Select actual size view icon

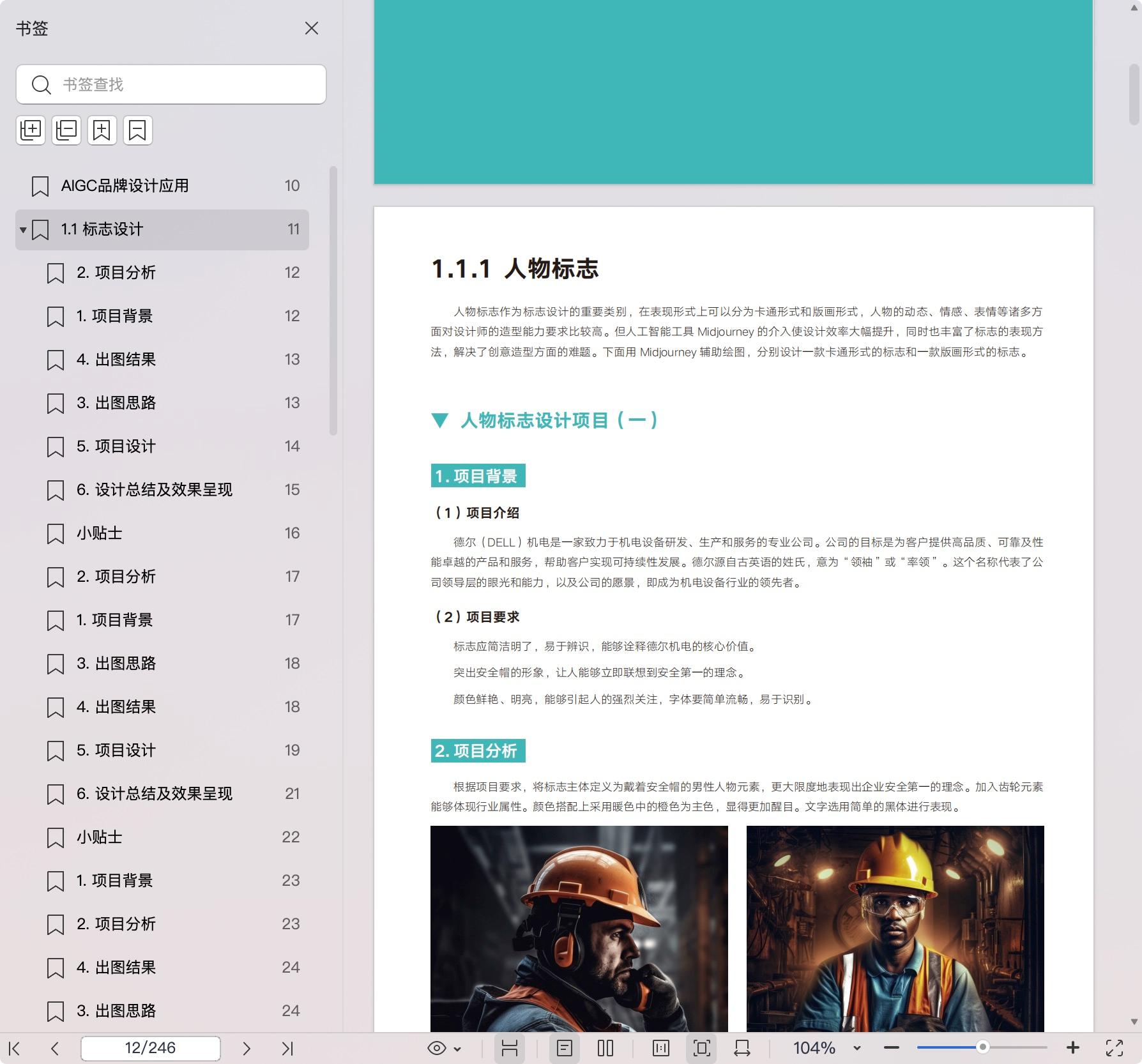pos(661,1048)
